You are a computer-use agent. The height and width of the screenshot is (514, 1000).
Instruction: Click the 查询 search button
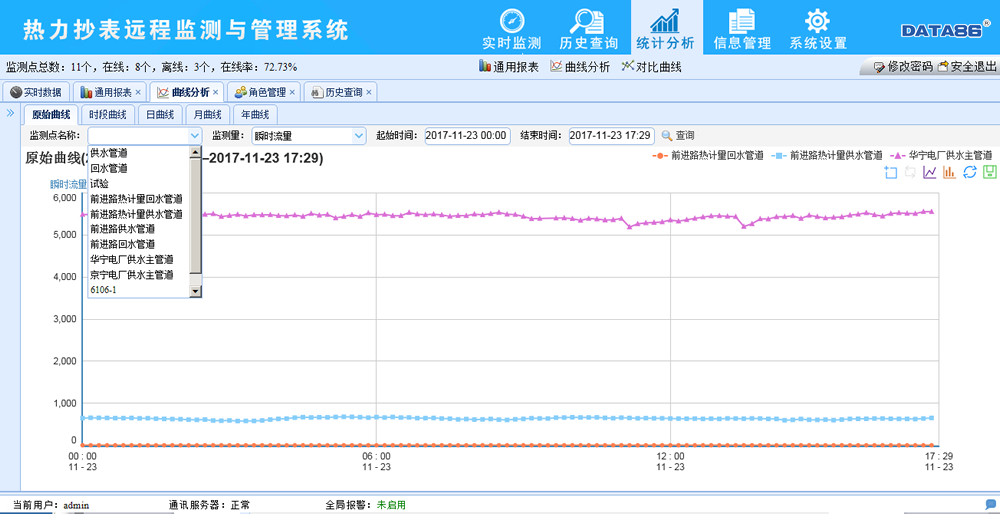pyautogui.click(x=678, y=135)
